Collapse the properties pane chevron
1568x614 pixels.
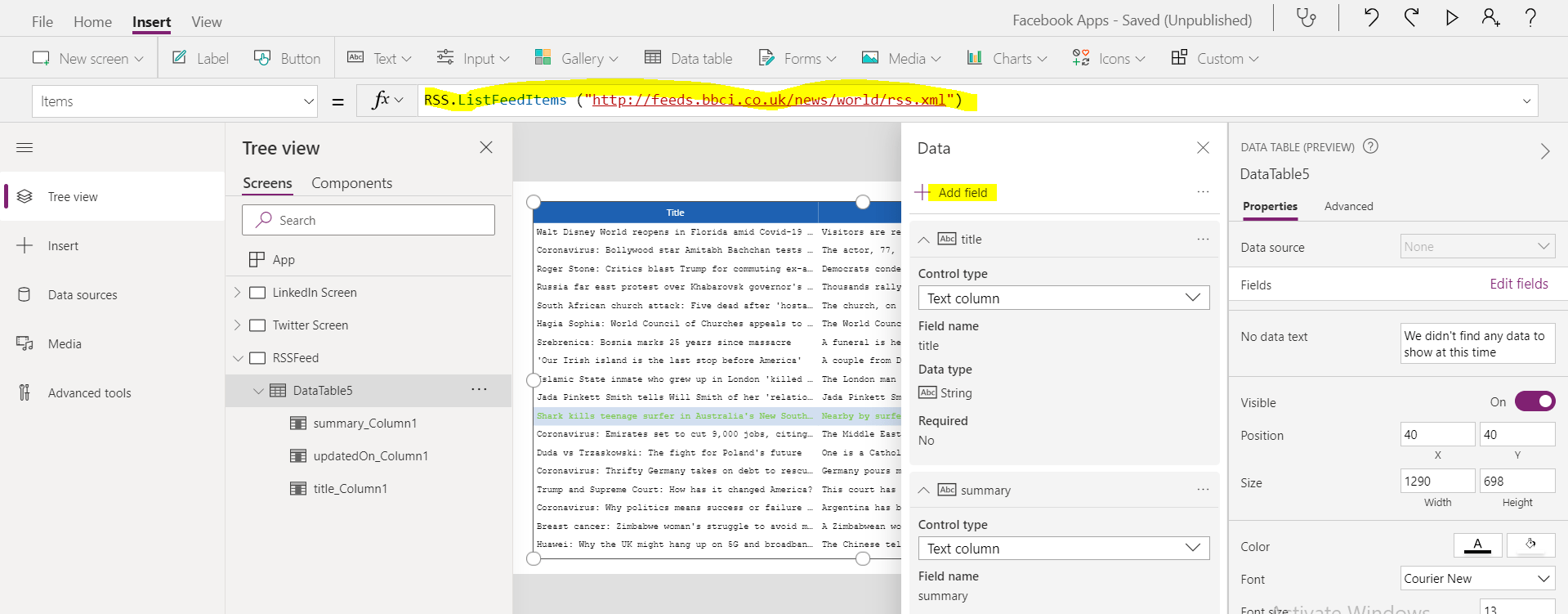[x=1544, y=151]
